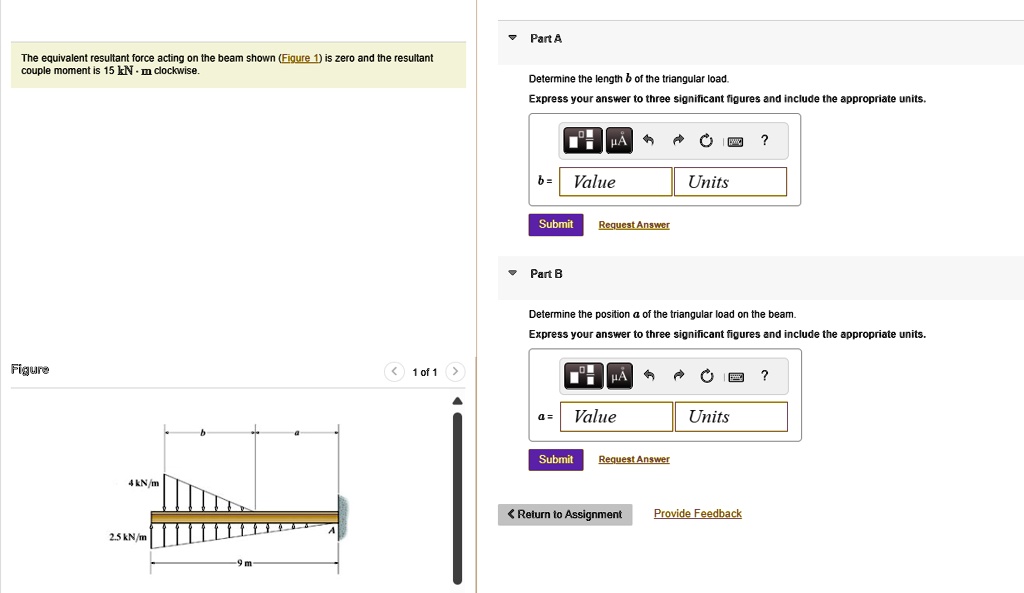Select the μÅ units menu in Part A
The image size is (1024, 593).
[618, 140]
